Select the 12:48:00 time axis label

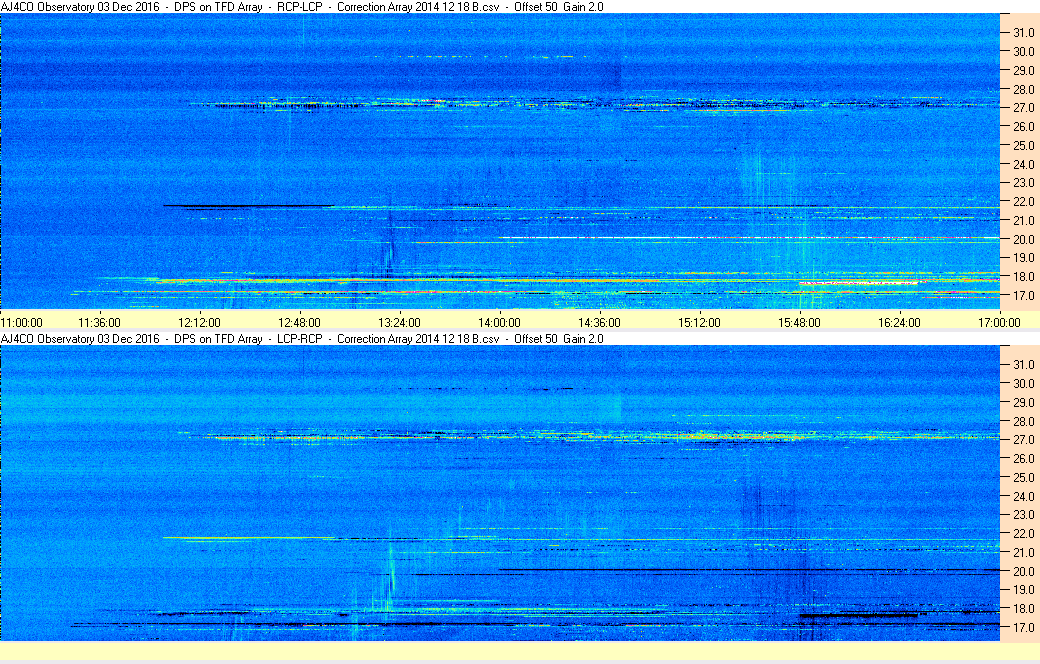pyautogui.click(x=299, y=322)
